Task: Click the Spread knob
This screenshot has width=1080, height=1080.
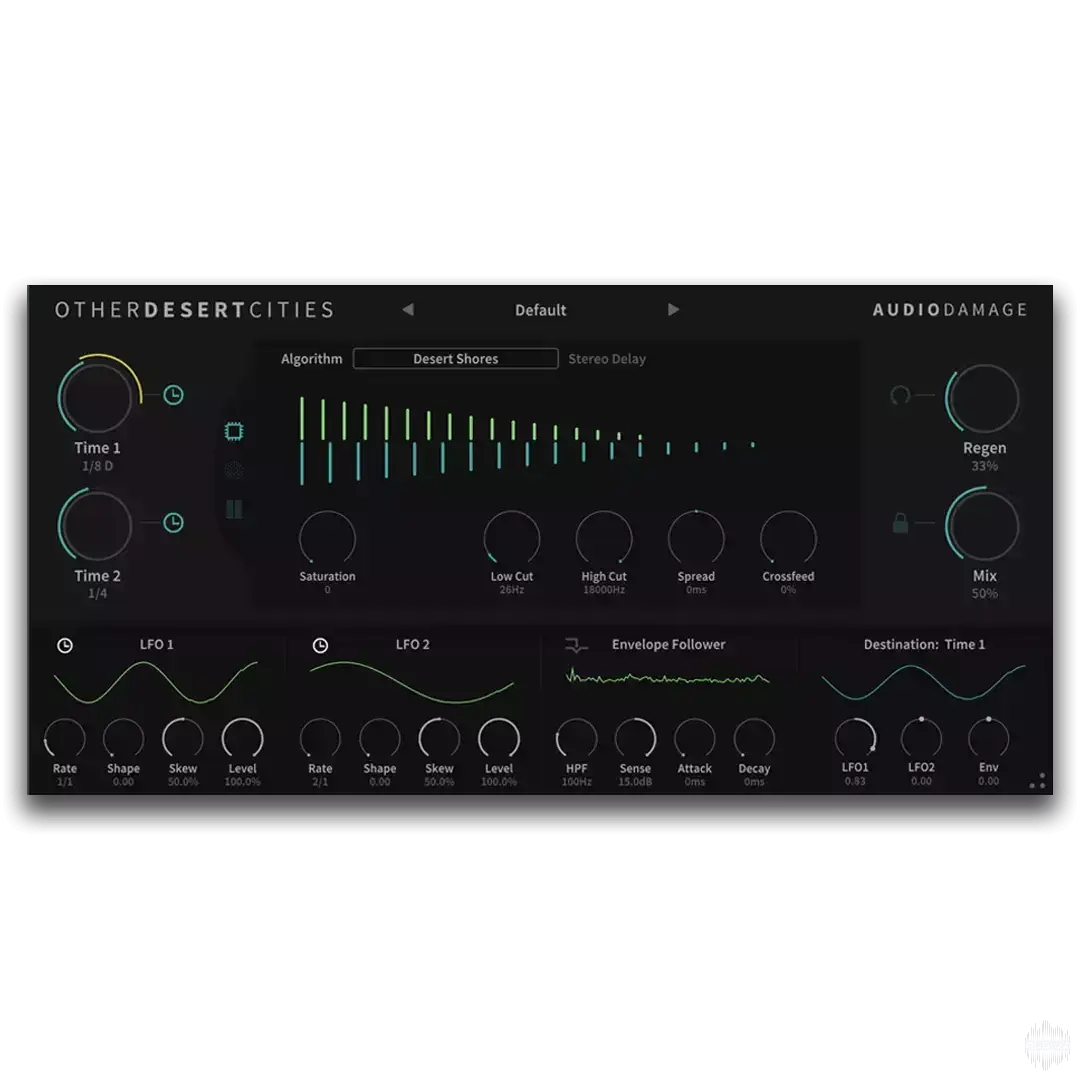Action: (x=696, y=539)
